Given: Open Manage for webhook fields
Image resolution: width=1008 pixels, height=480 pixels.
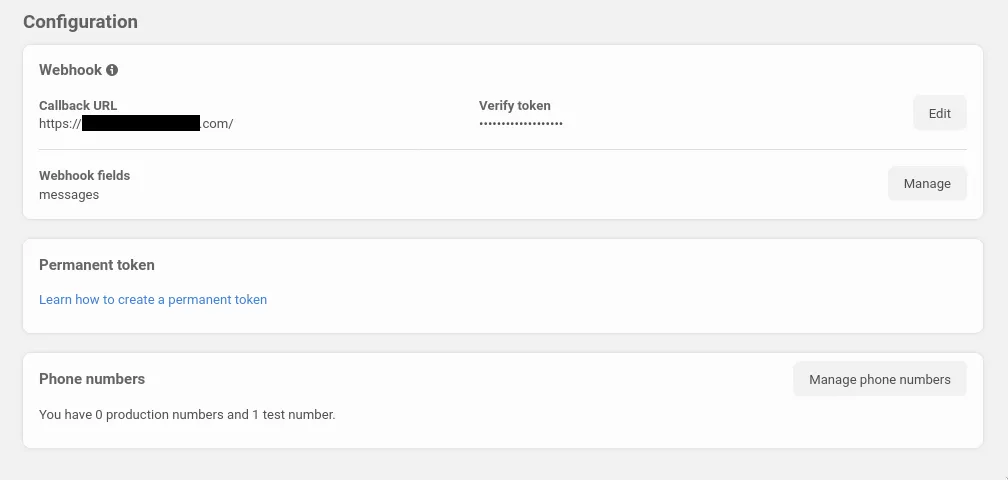Looking at the screenshot, I should [x=927, y=184].
